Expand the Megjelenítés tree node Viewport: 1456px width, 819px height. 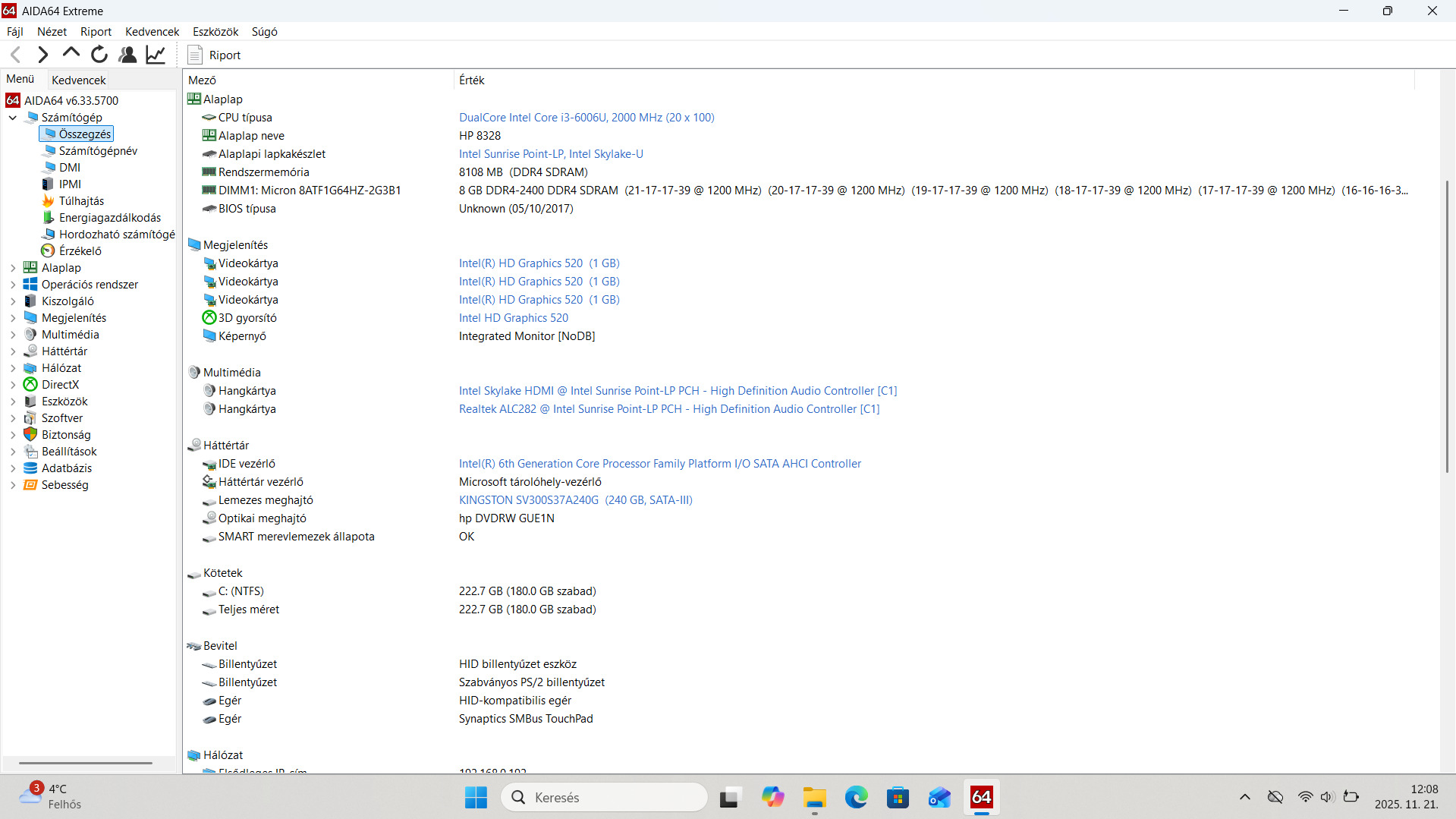13,318
